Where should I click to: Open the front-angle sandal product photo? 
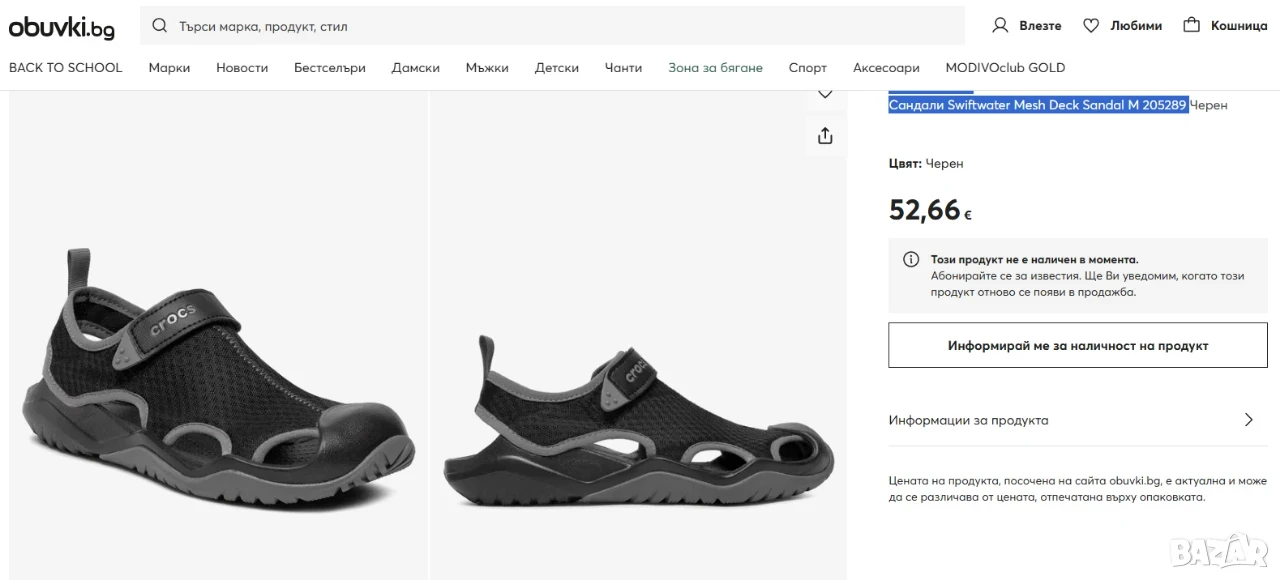tap(218, 335)
